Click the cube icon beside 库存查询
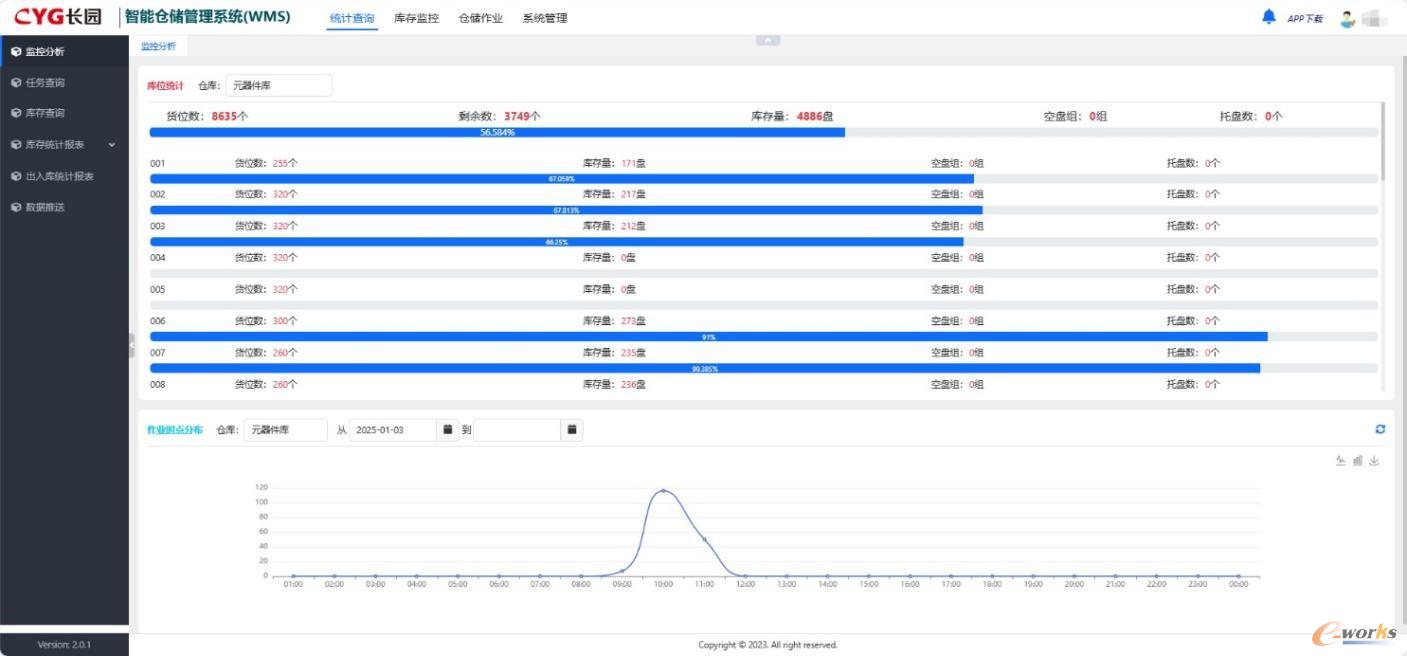Screen dimensions: 1407x656 (x=16, y=114)
